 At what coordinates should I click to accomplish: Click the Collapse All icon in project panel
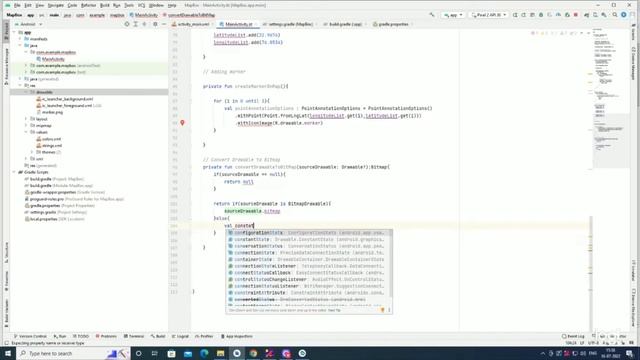144,24
